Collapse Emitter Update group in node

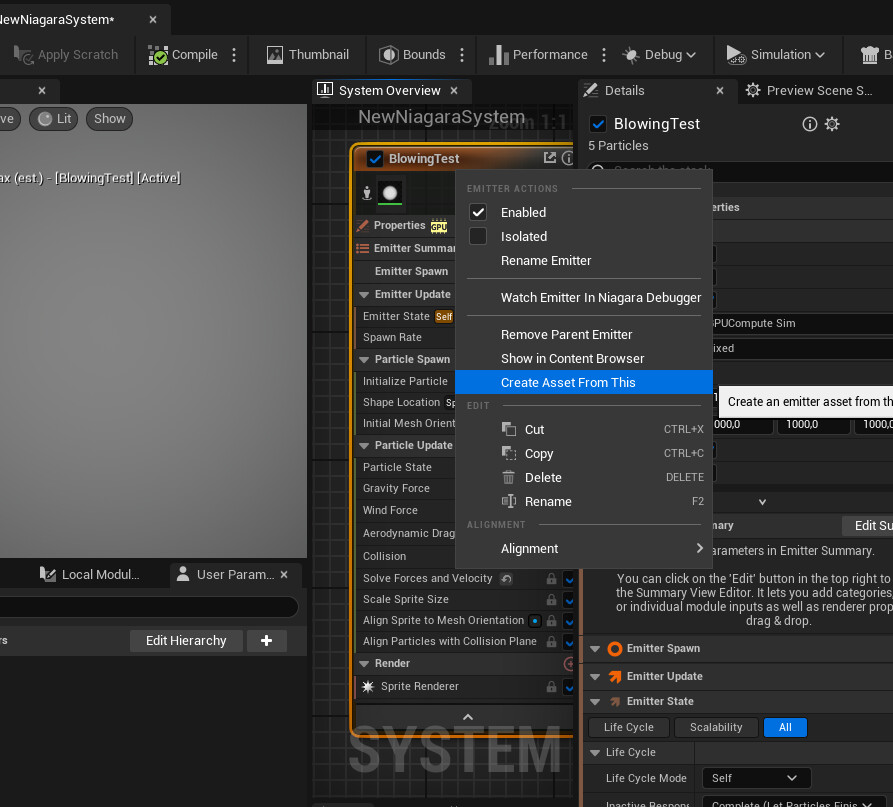pos(364,294)
